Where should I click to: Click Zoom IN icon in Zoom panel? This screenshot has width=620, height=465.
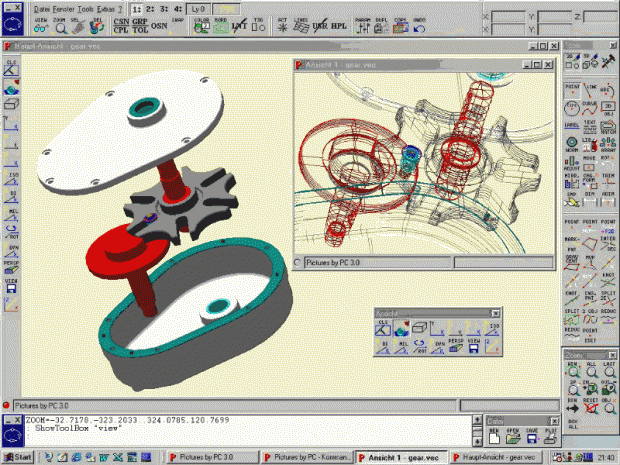pos(591,388)
